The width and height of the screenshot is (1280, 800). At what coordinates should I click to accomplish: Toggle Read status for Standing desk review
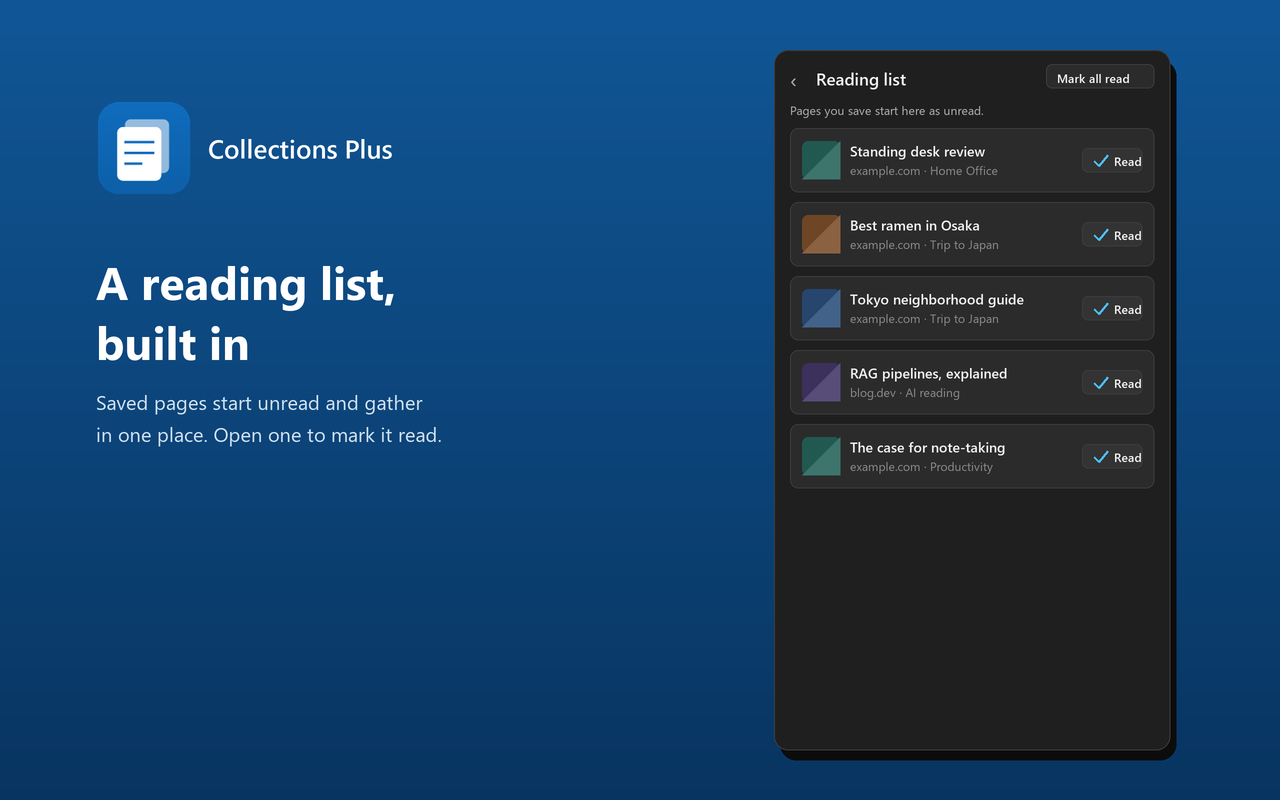tap(1112, 161)
